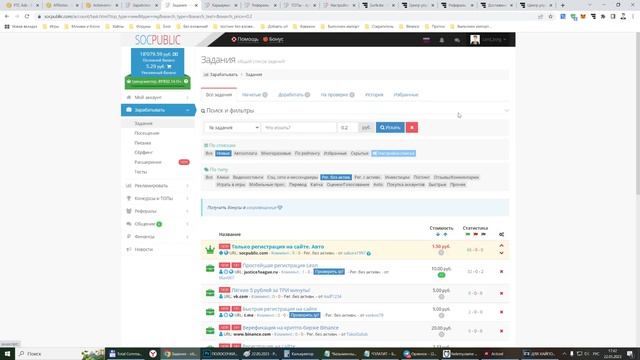
Task: Expand Рекламировать sidebar section
Action: 158,186
